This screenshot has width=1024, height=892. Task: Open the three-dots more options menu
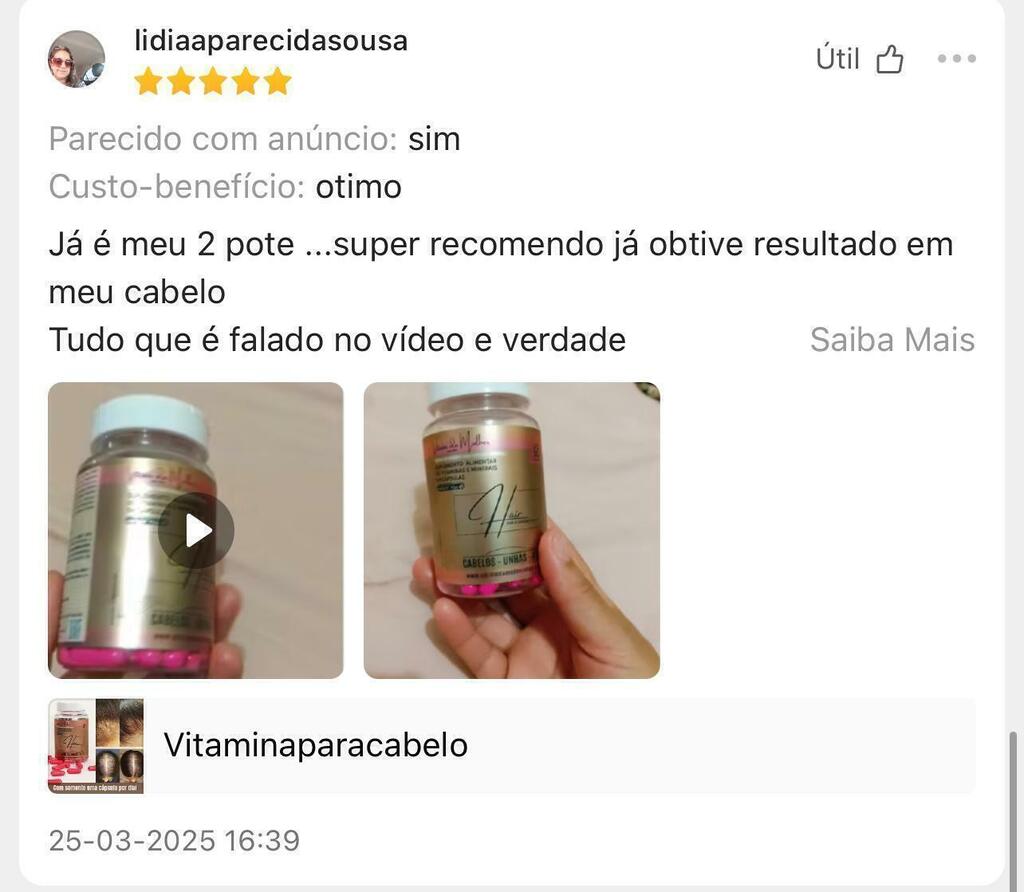[x=957, y=59]
